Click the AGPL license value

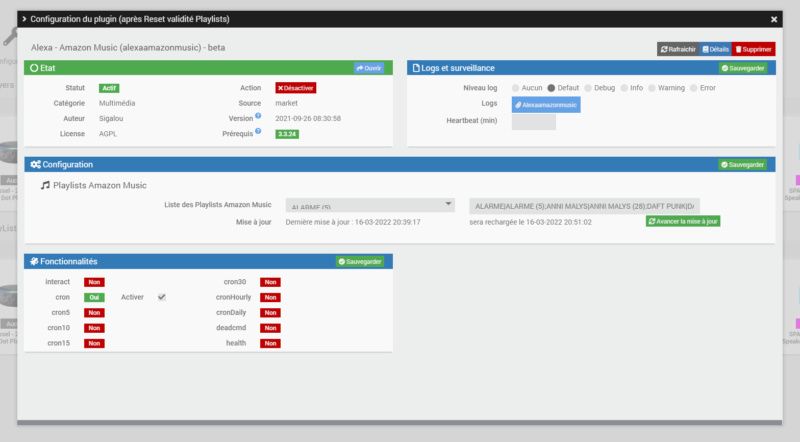(108, 134)
